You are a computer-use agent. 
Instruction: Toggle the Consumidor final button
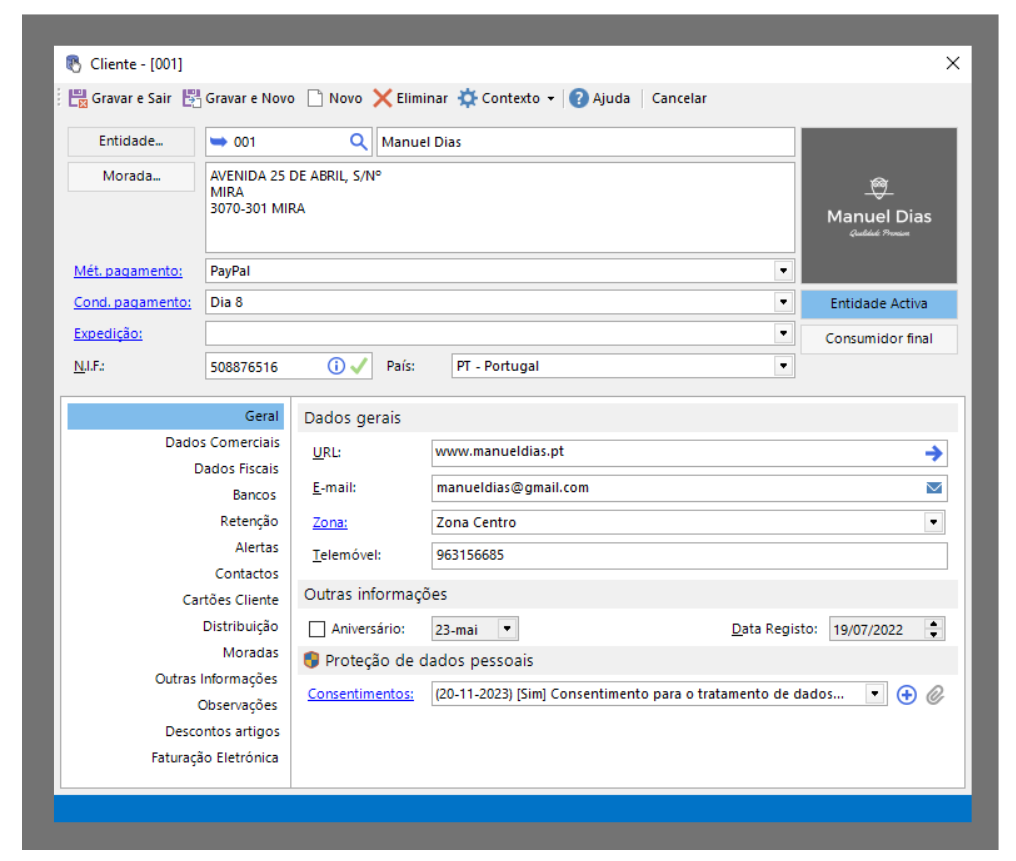click(x=878, y=339)
